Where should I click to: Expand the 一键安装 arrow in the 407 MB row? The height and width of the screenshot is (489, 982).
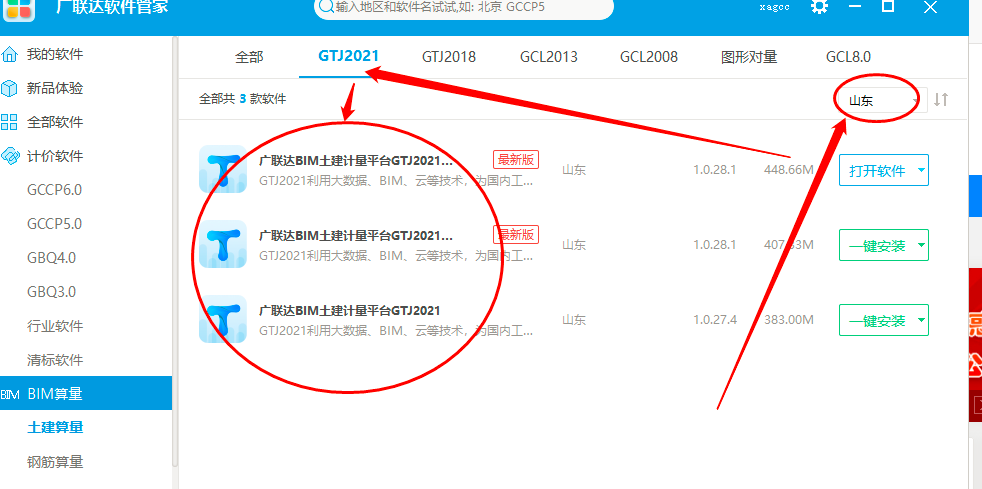pos(921,245)
